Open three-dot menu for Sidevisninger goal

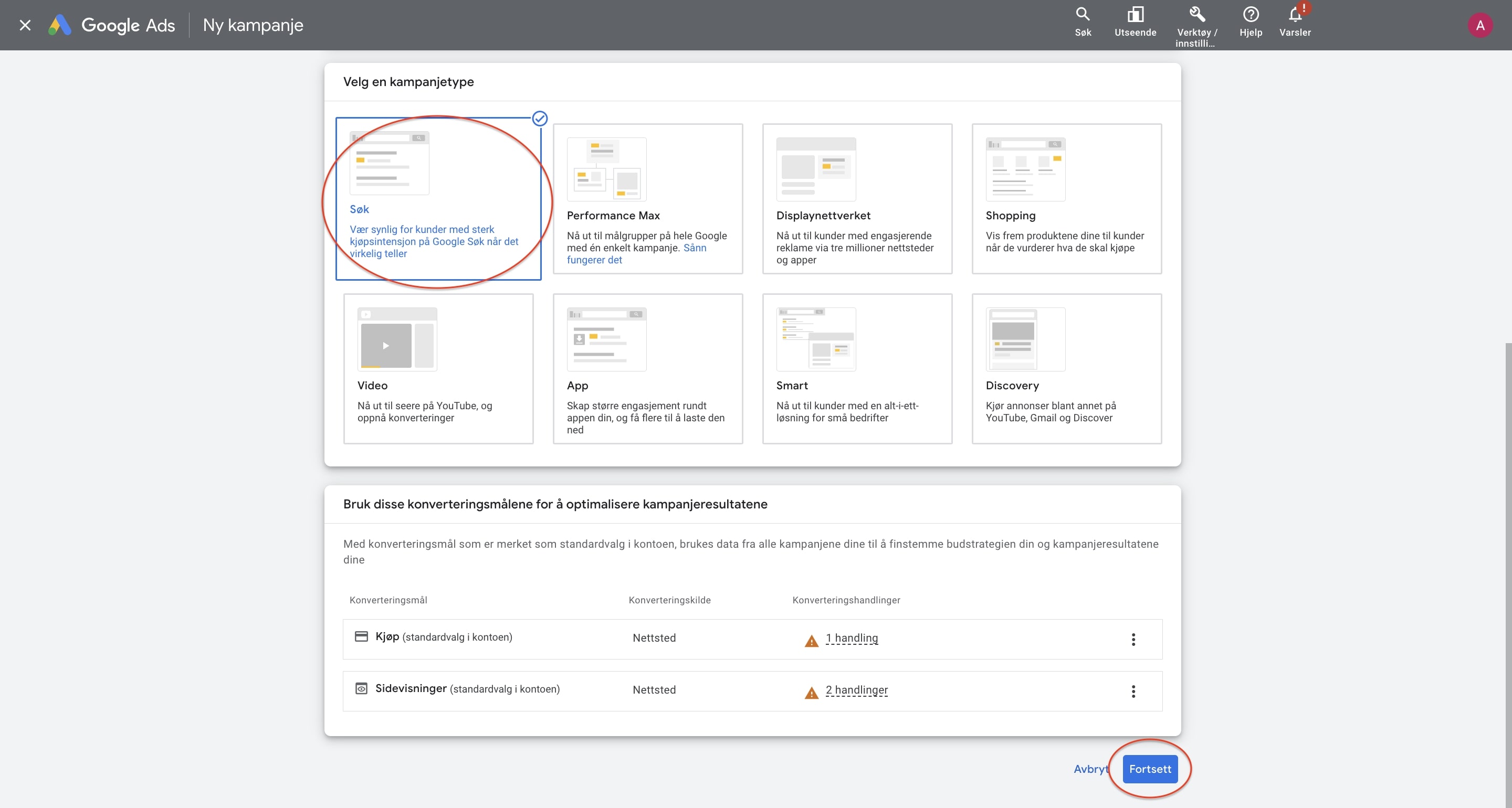point(1133,691)
